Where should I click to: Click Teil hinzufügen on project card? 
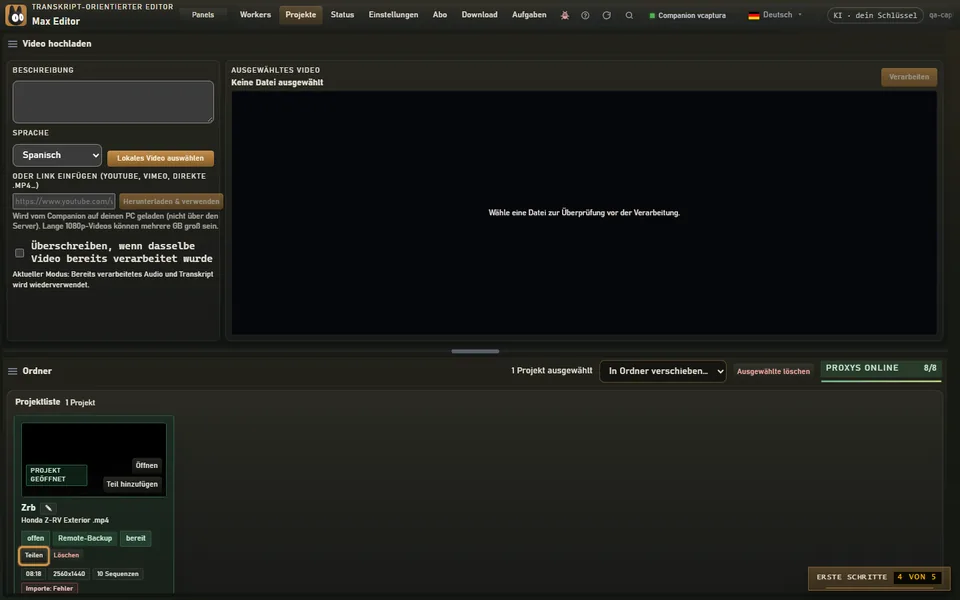pos(132,484)
